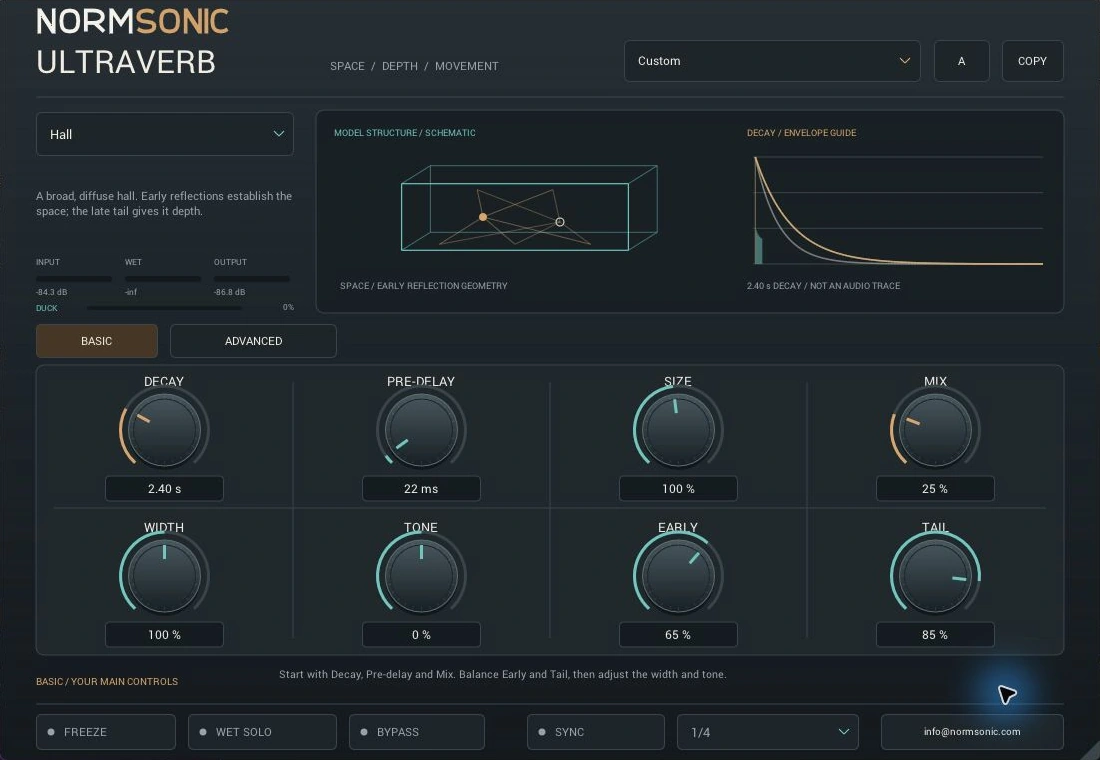Click the TONE knob
Viewport: 1100px width, 760px height.
[421, 576]
